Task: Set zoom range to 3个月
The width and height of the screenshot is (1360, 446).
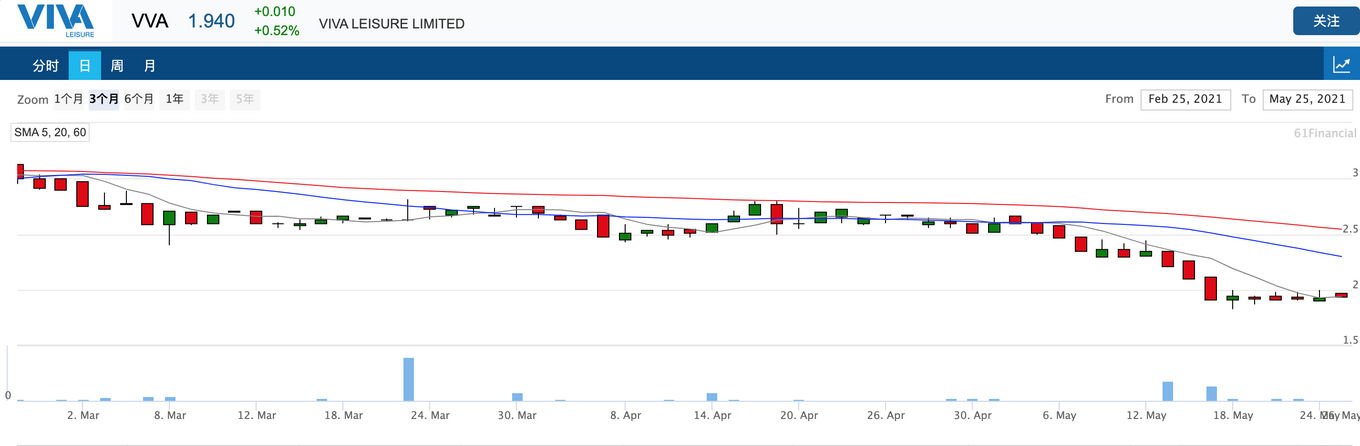Action: [104, 99]
